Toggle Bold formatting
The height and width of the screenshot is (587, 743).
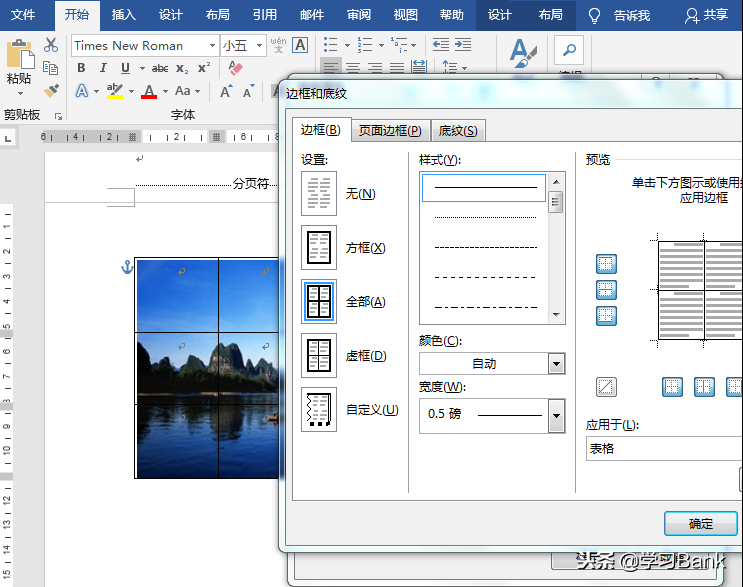81,68
